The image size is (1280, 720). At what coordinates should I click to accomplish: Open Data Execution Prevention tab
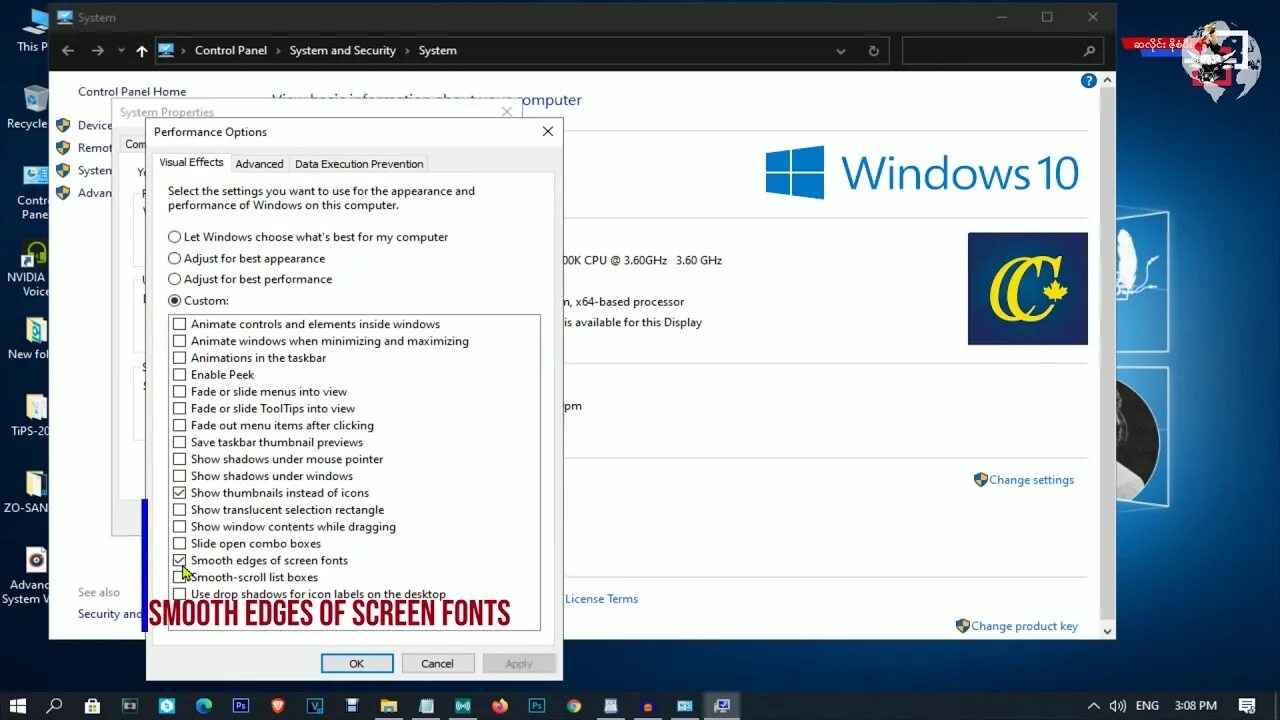(x=359, y=164)
